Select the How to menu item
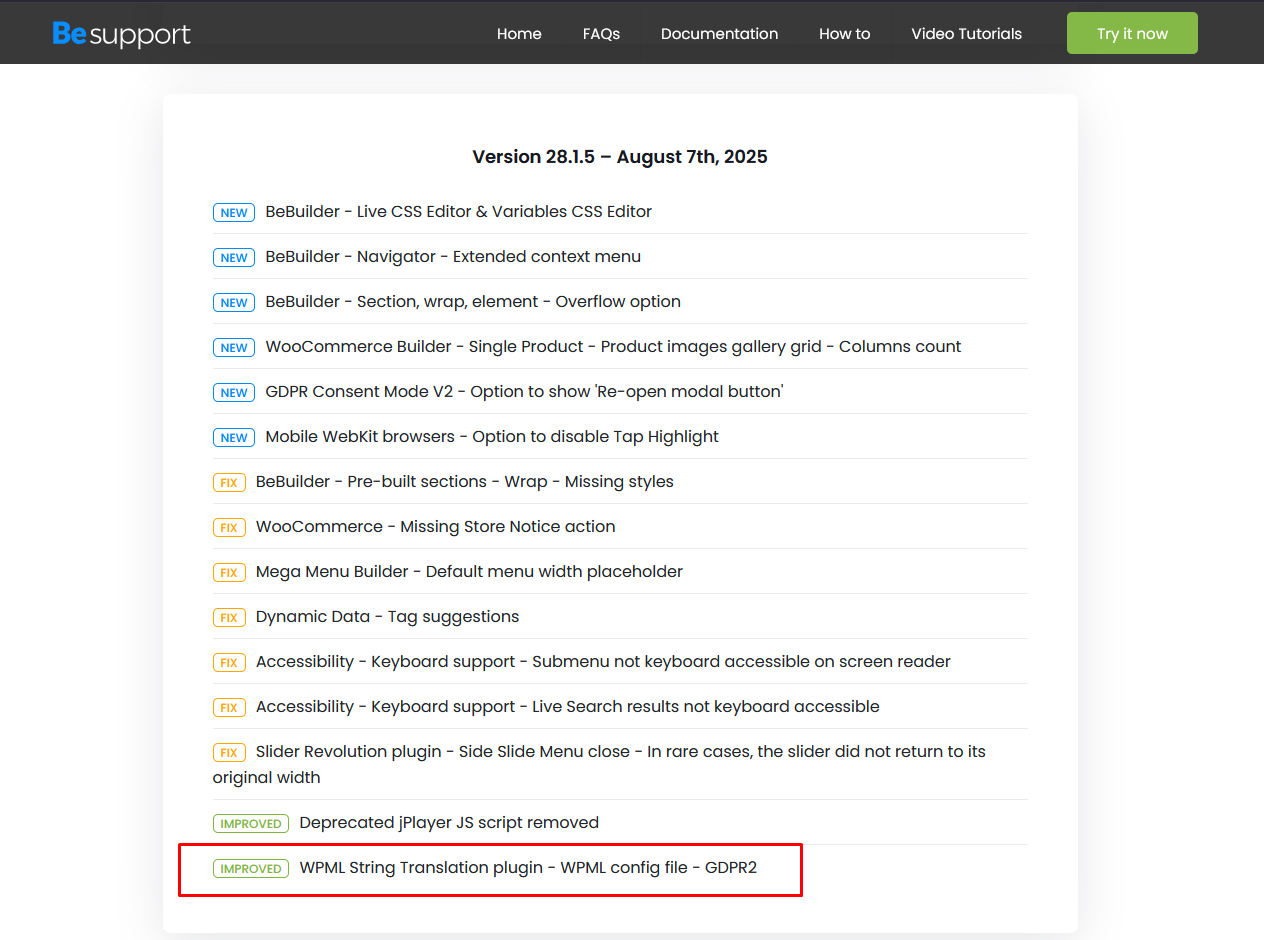1264x940 pixels. 844,34
